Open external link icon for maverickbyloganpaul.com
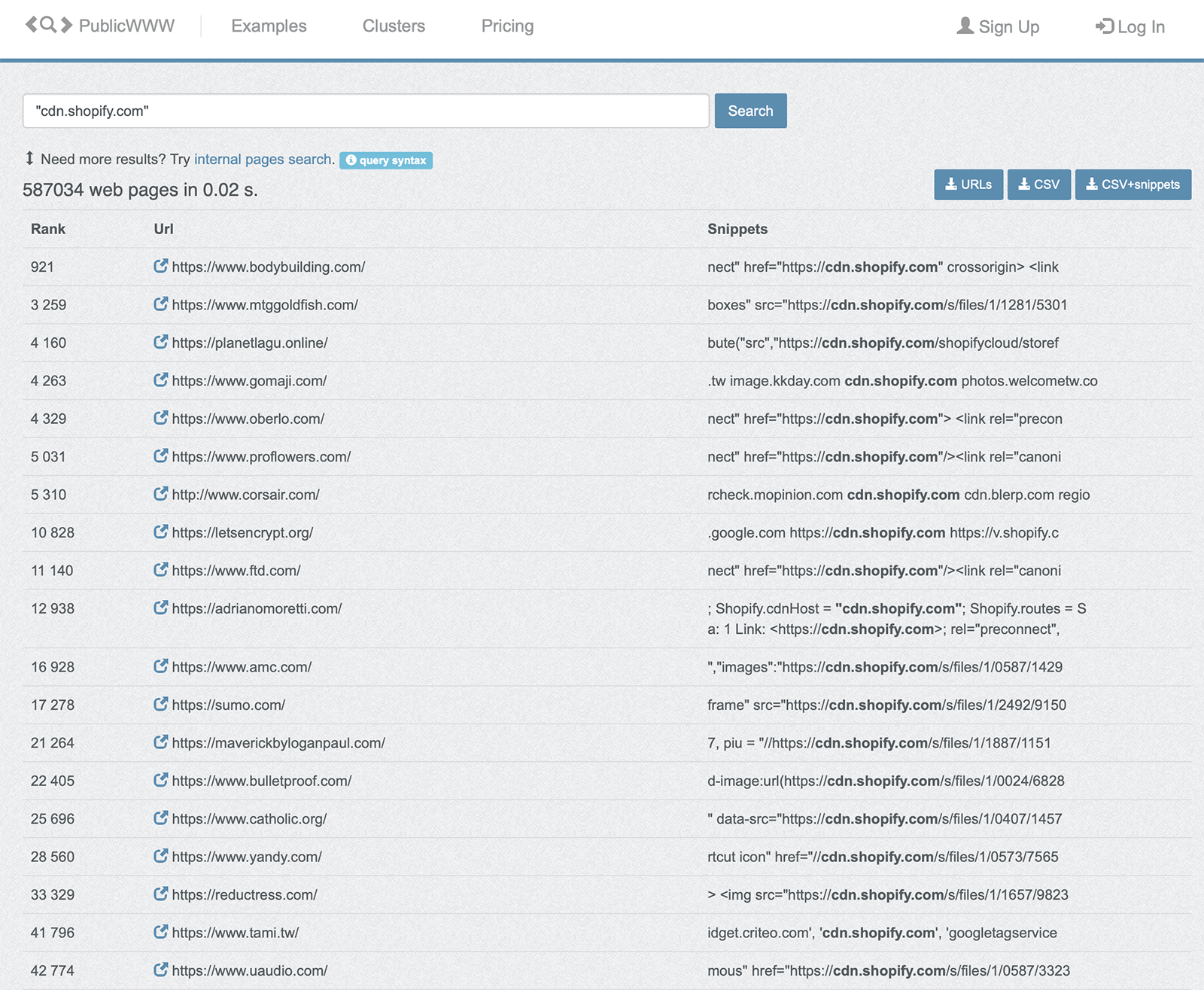The width and height of the screenshot is (1204, 990). click(160, 742)
